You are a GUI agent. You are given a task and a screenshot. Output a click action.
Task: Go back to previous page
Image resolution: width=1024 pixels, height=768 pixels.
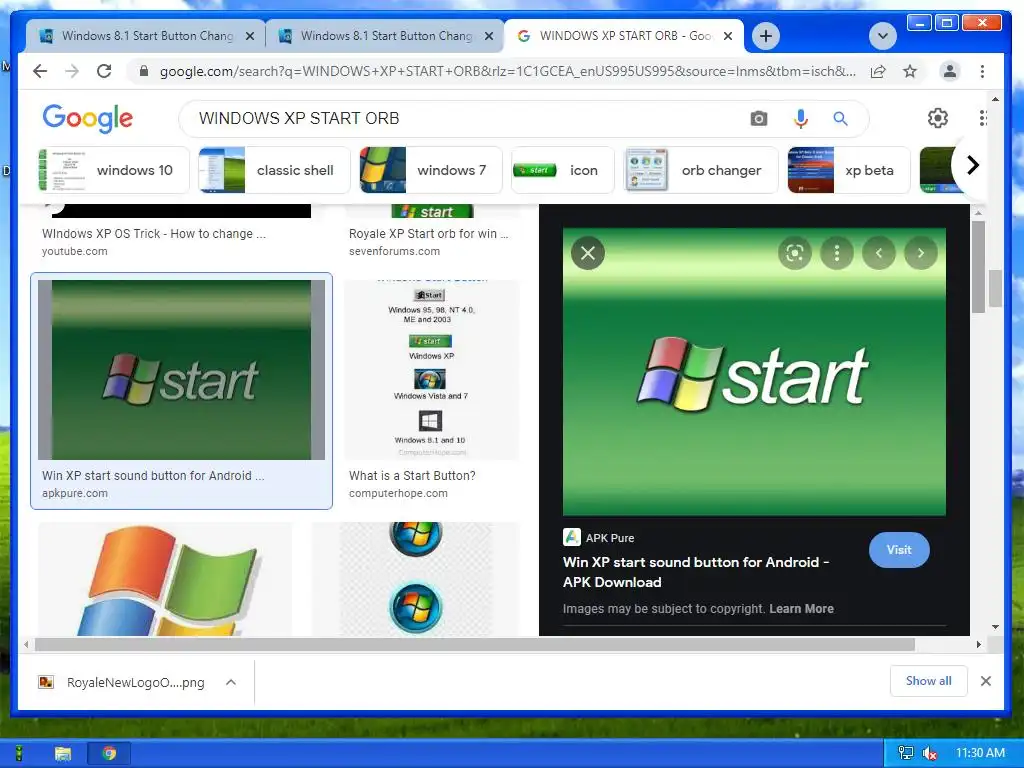(40, 71)
